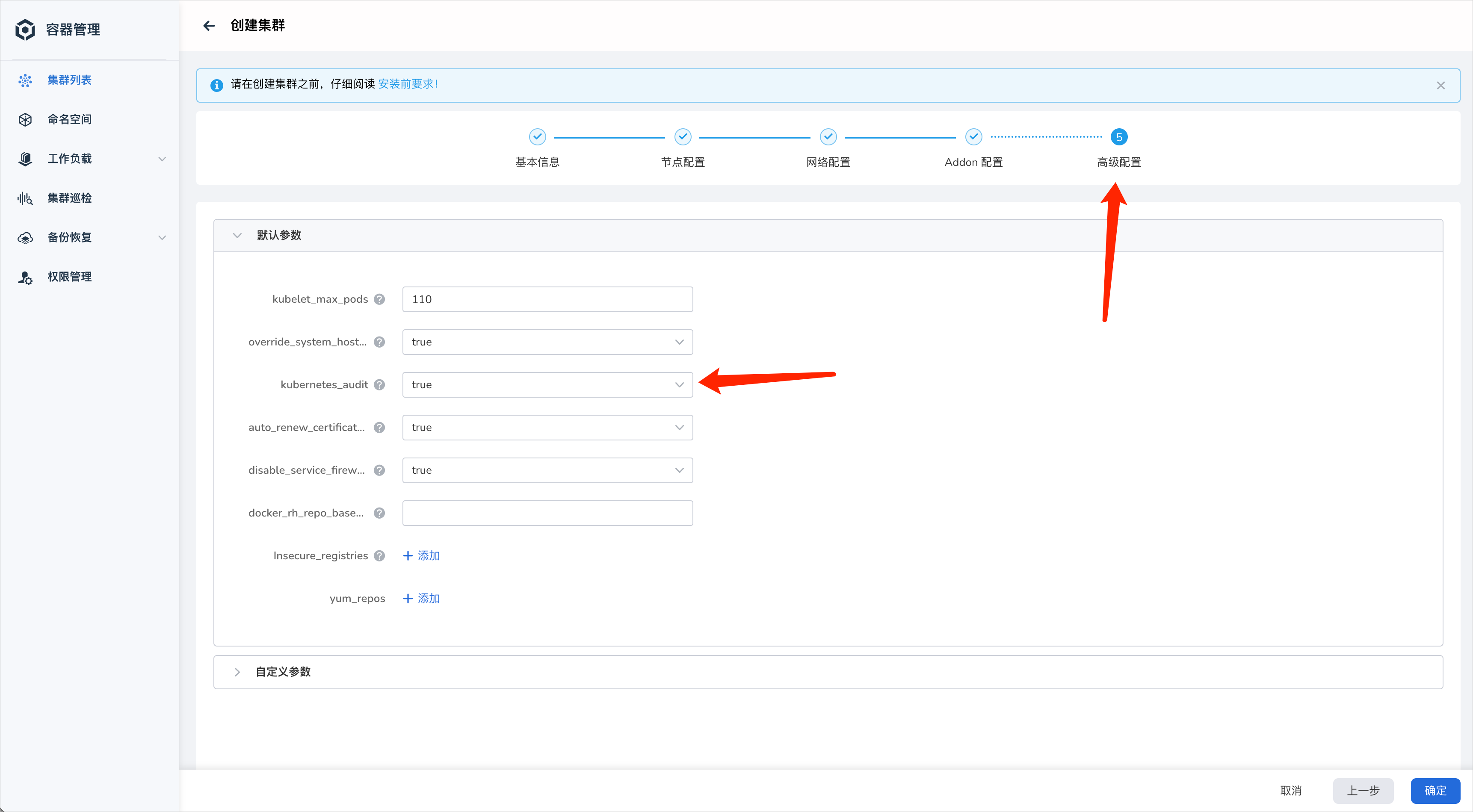Click the yum_repos field label

(x=357, y=599)
